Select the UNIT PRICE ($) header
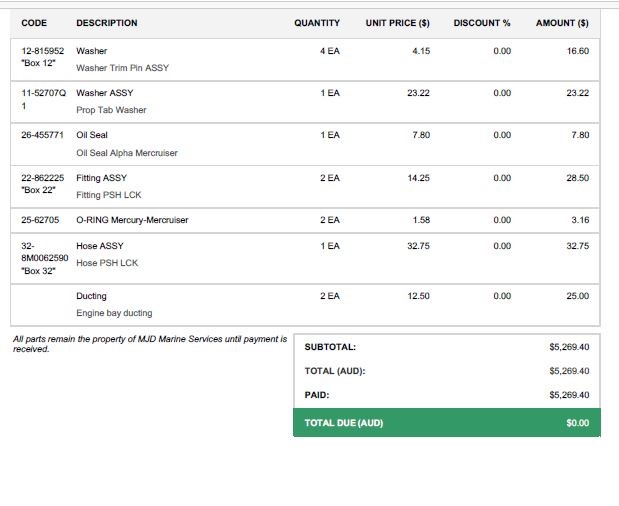The image size is (619, 506). coord(397,23)
